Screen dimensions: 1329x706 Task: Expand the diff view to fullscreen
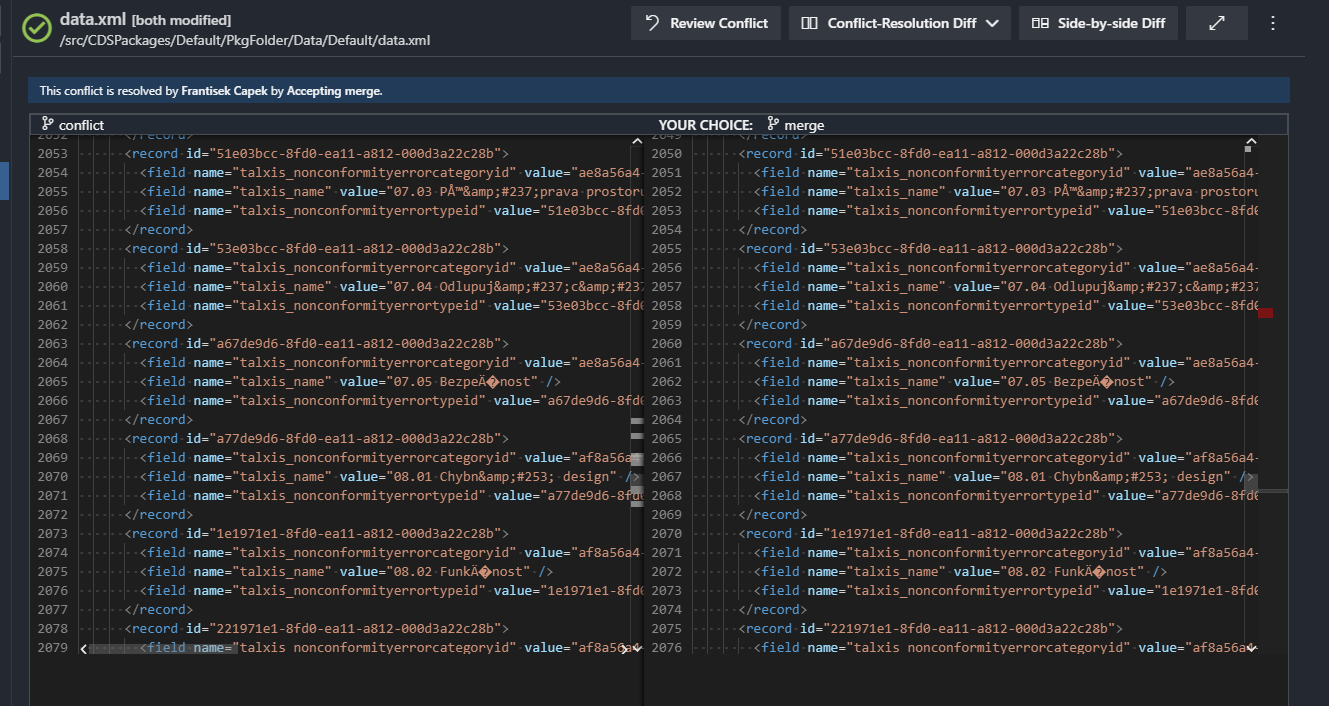click(1216, 23)
